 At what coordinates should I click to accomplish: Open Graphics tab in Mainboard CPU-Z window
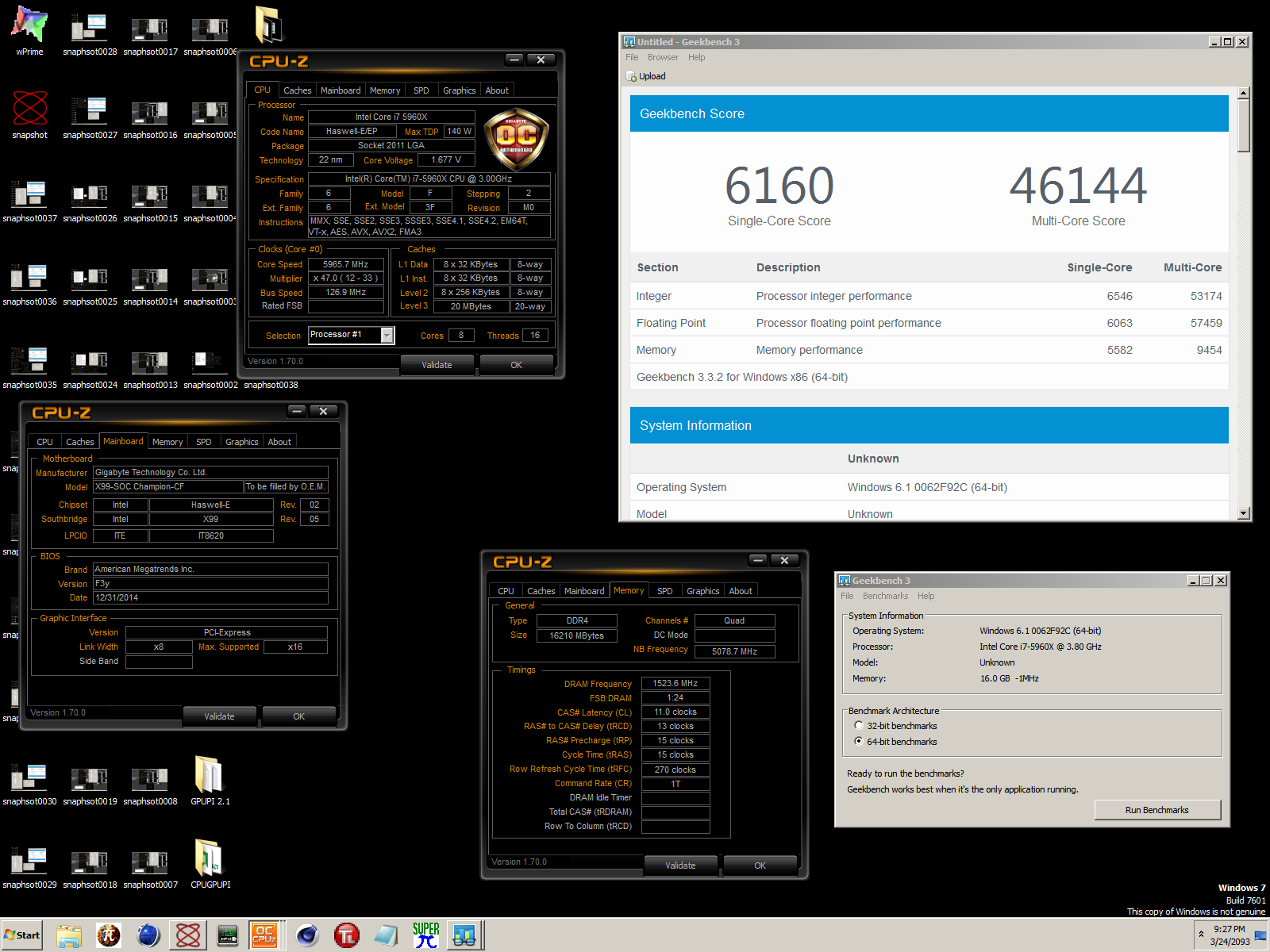[241, 442]
